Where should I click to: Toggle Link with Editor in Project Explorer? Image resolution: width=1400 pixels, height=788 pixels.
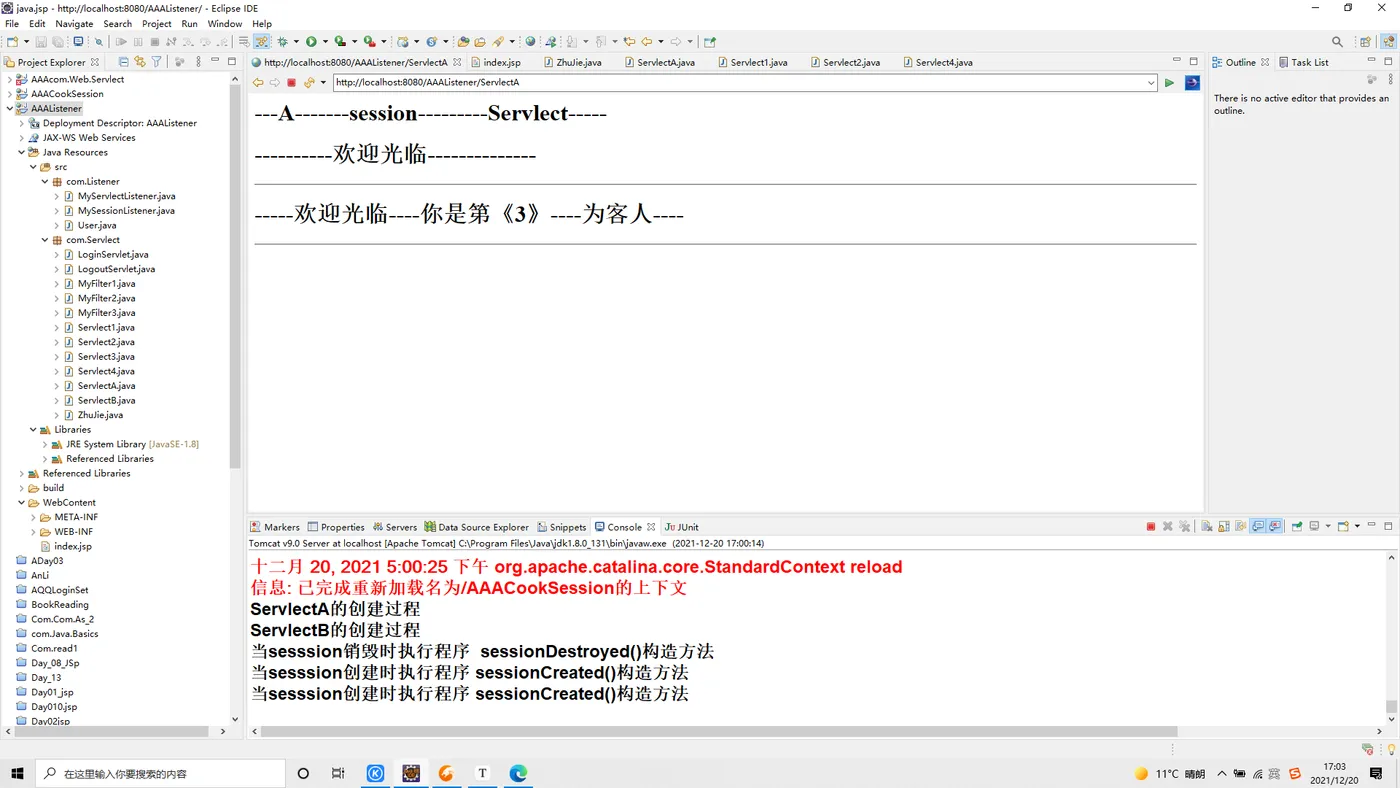pos(140,62)
